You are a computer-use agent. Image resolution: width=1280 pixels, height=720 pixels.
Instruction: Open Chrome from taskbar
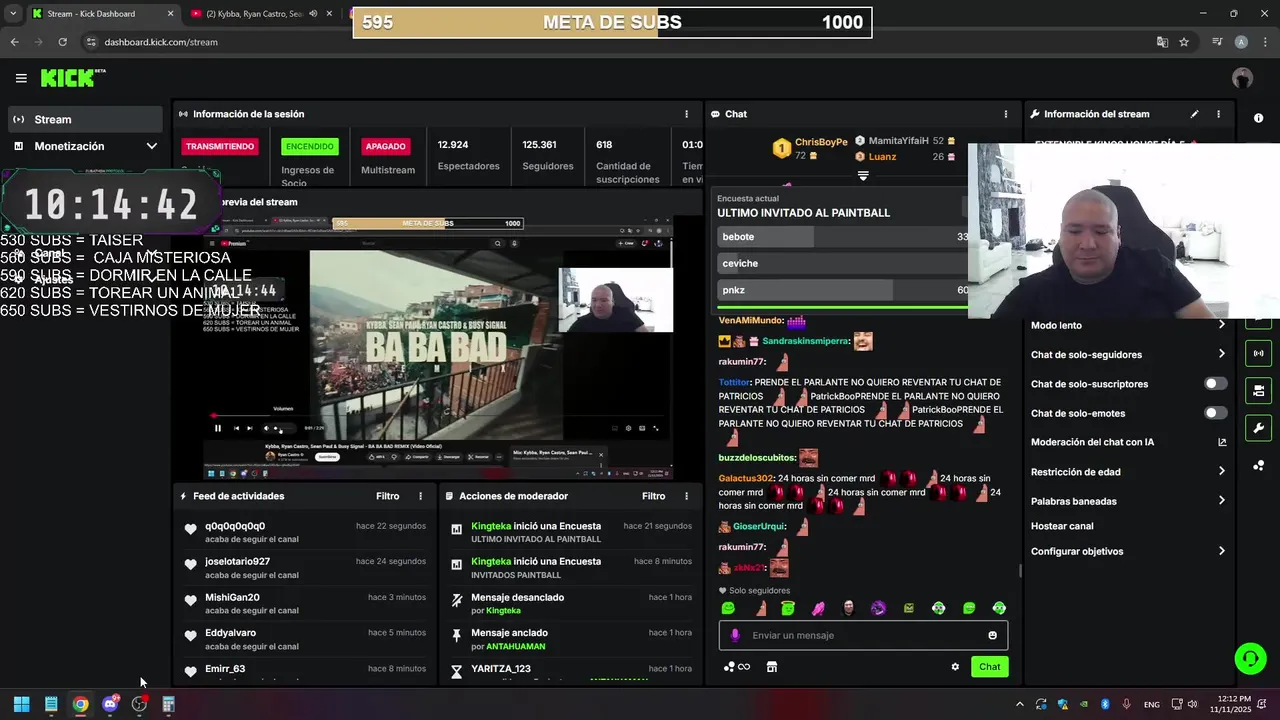click(x=80, y=704)
